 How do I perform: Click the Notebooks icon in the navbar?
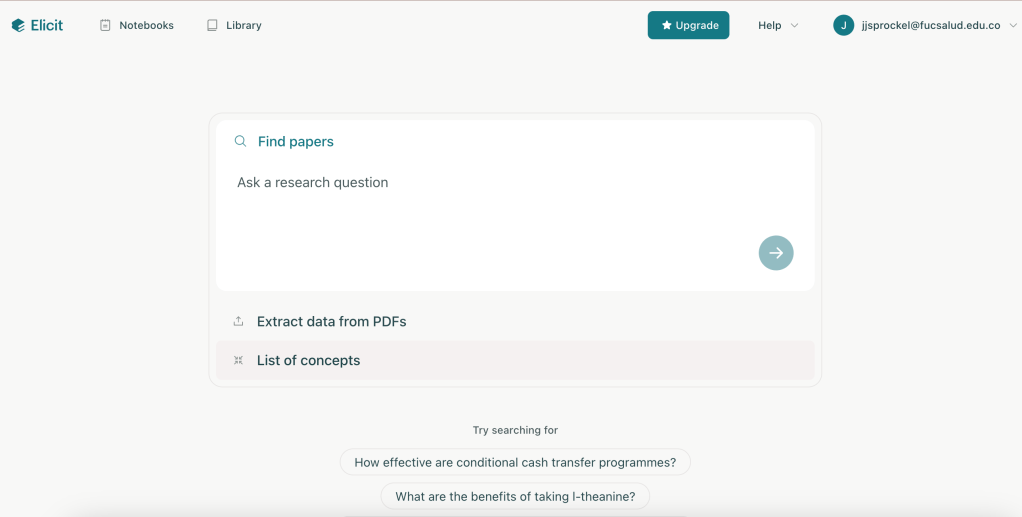(105, 25)
